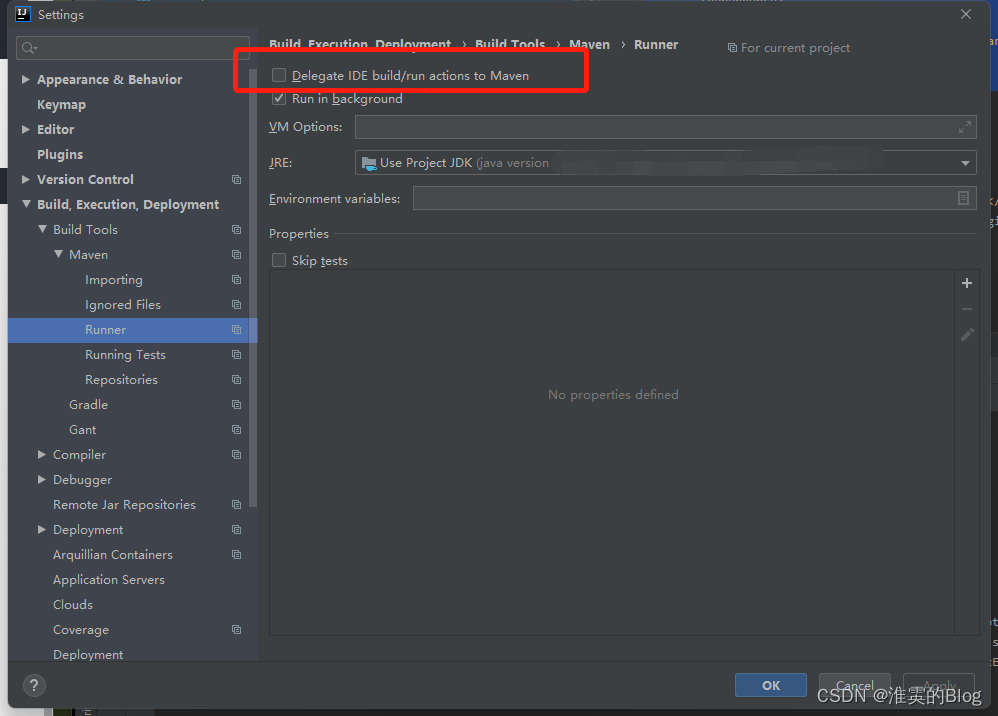Select Arquillian Containers
Image resolution: width=998 pixels, height=716 pixels.
pyautogui.click(x=113, y=554)
